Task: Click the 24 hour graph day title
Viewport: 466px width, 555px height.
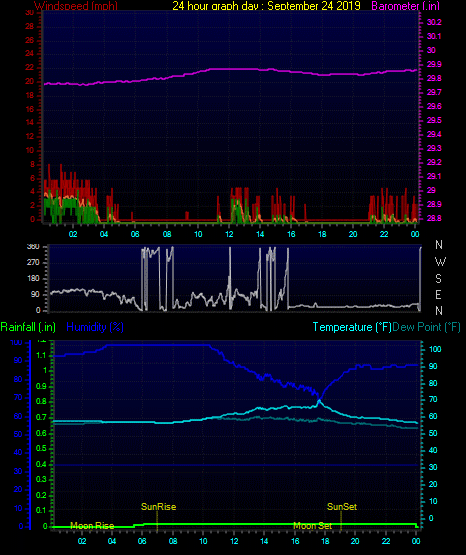Action: click(x=266, y=6)
